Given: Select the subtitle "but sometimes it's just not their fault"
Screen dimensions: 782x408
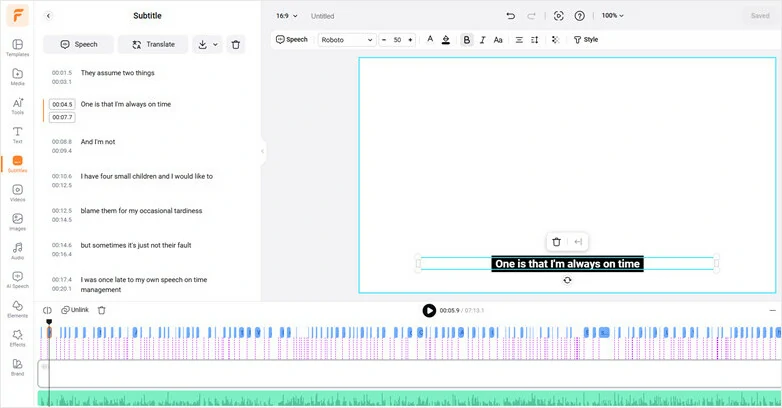Looking at the screenshot, I should click(136, 245).
